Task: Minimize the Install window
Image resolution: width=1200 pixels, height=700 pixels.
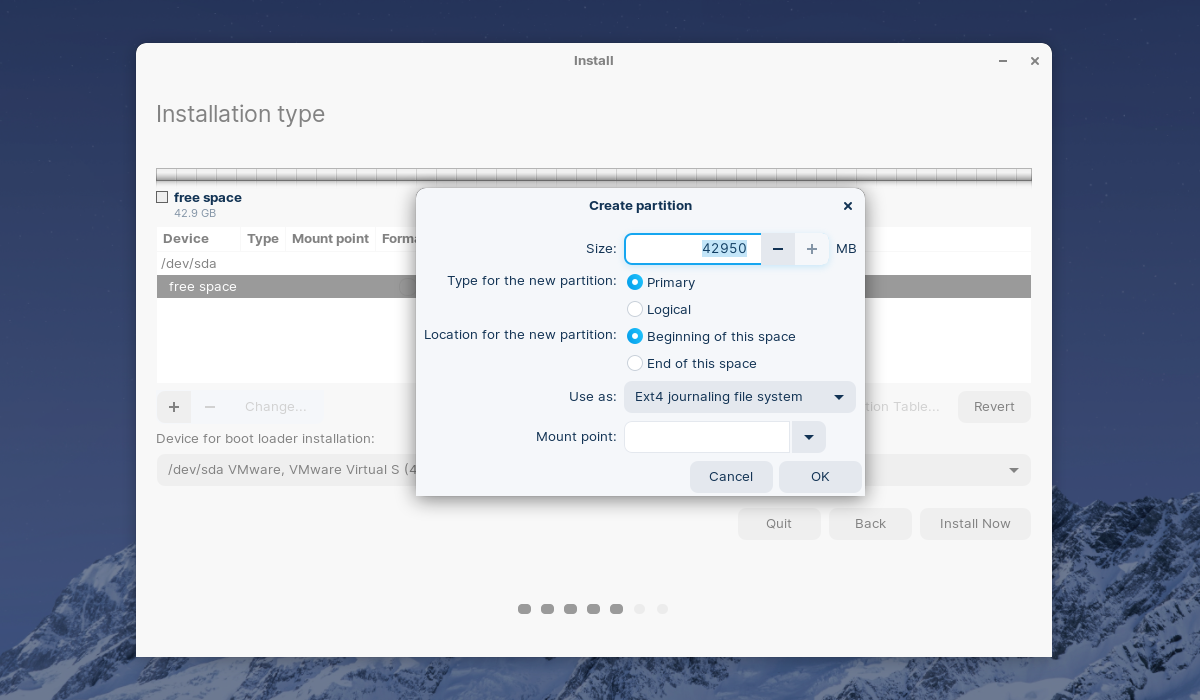Action: point(1003,61)
